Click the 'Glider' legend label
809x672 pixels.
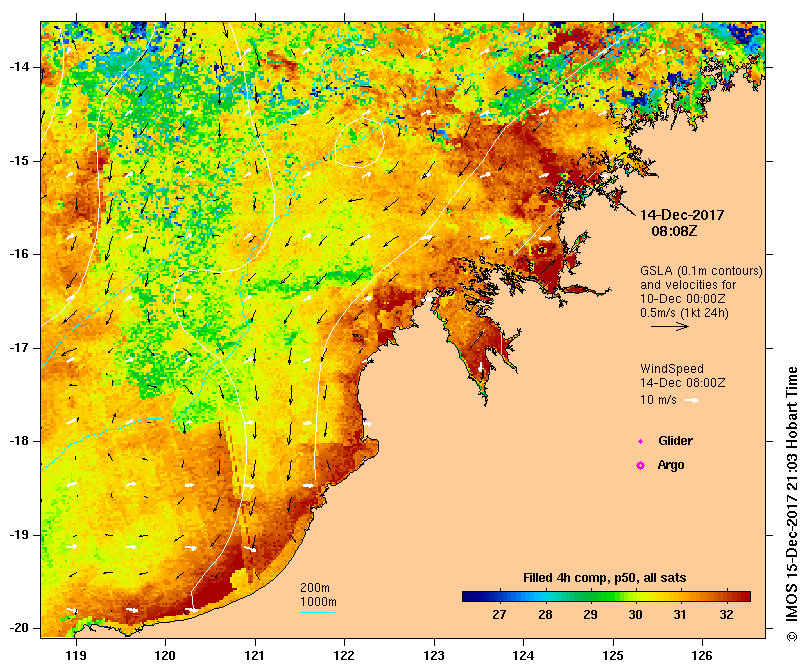pos(675,441)
